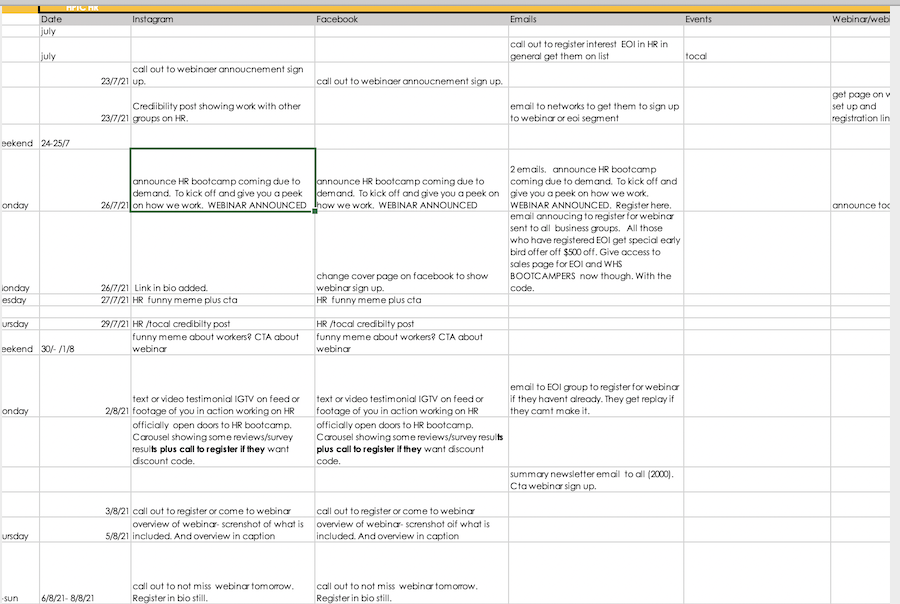
Task: Click the fill handle of the selected cell
Action: 315,212
